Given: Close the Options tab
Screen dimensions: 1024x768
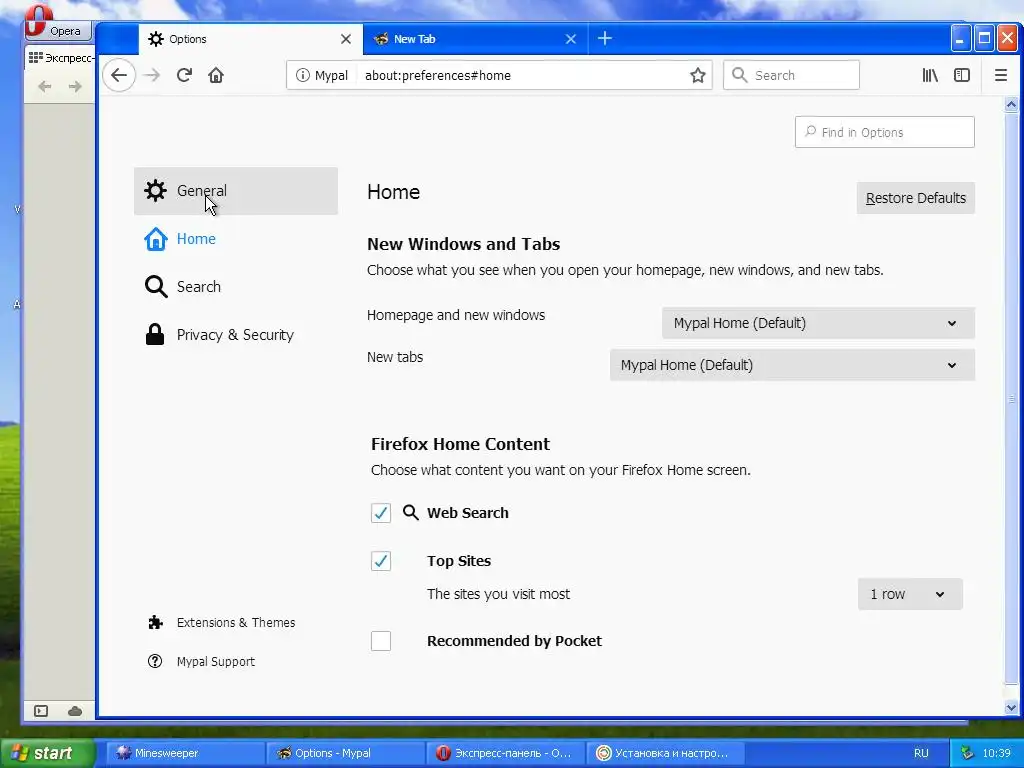Looking at the screenshot, I should click(x=346, y=39).
